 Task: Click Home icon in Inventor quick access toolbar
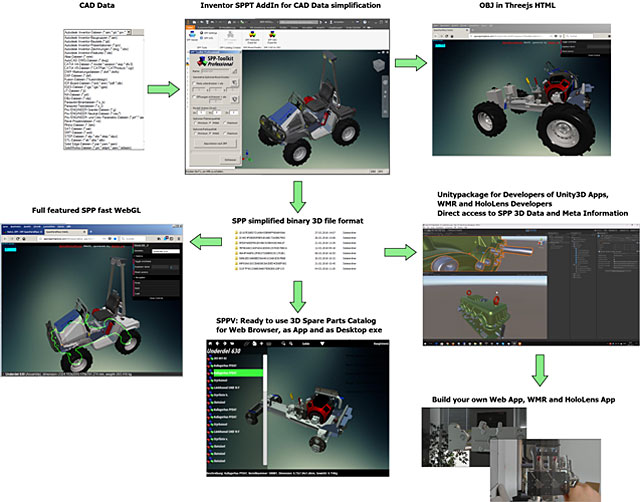229,22
